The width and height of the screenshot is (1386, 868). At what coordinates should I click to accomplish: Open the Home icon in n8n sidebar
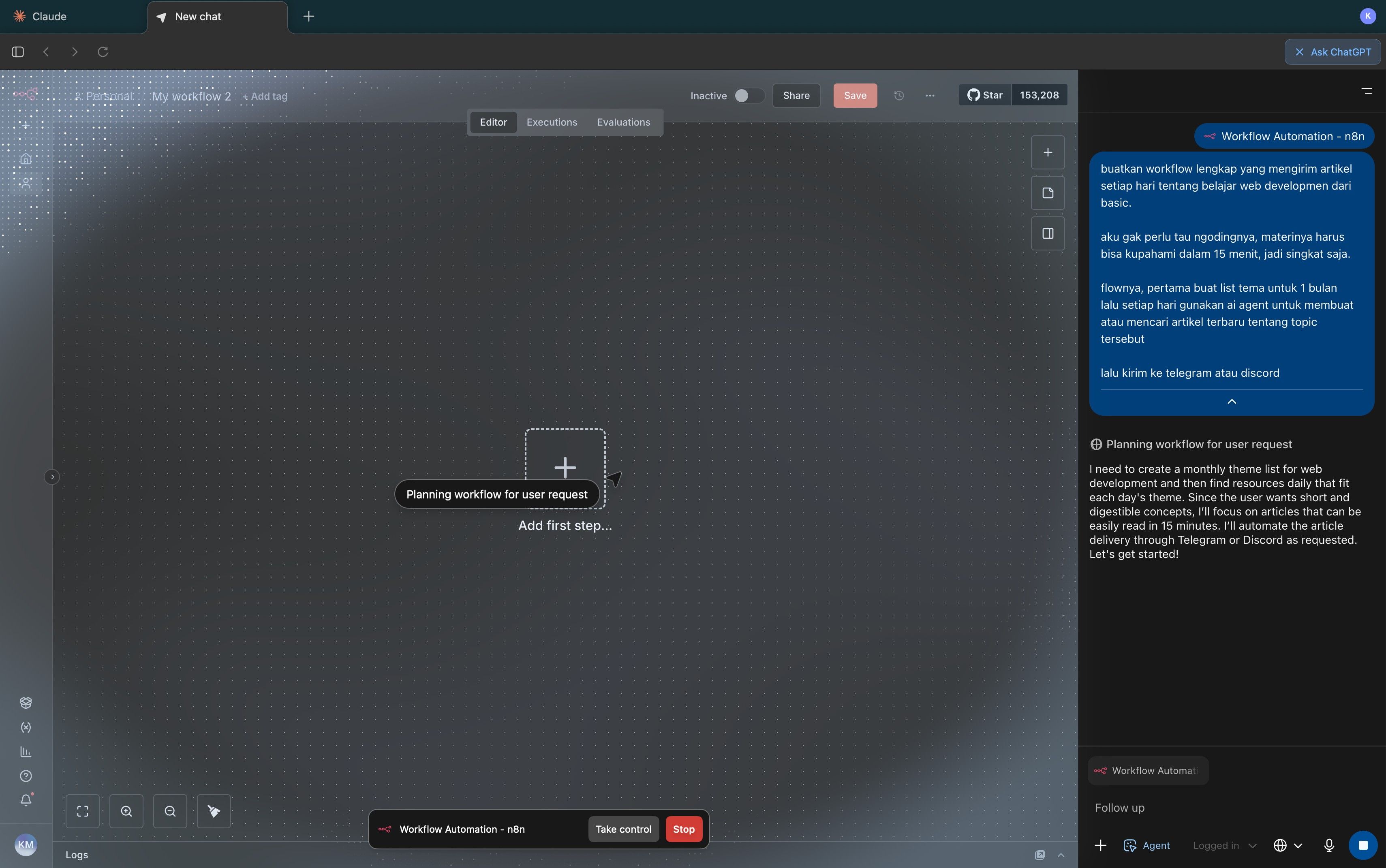26,158
